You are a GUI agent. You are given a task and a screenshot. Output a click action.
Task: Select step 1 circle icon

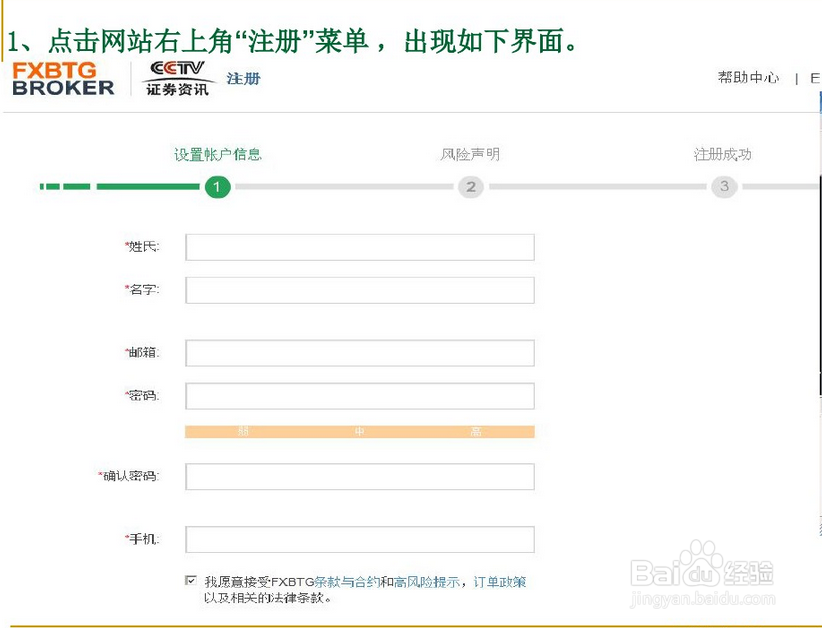pyautogui.click(x=218, y=187)
